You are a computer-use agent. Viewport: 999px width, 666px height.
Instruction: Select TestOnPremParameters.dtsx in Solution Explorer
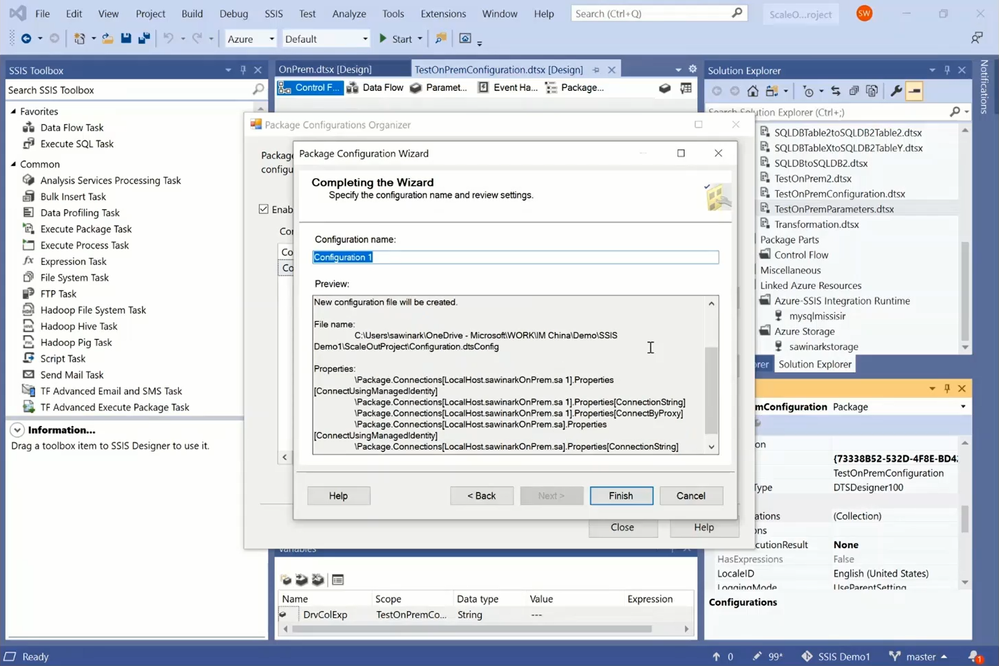[833, 209]
